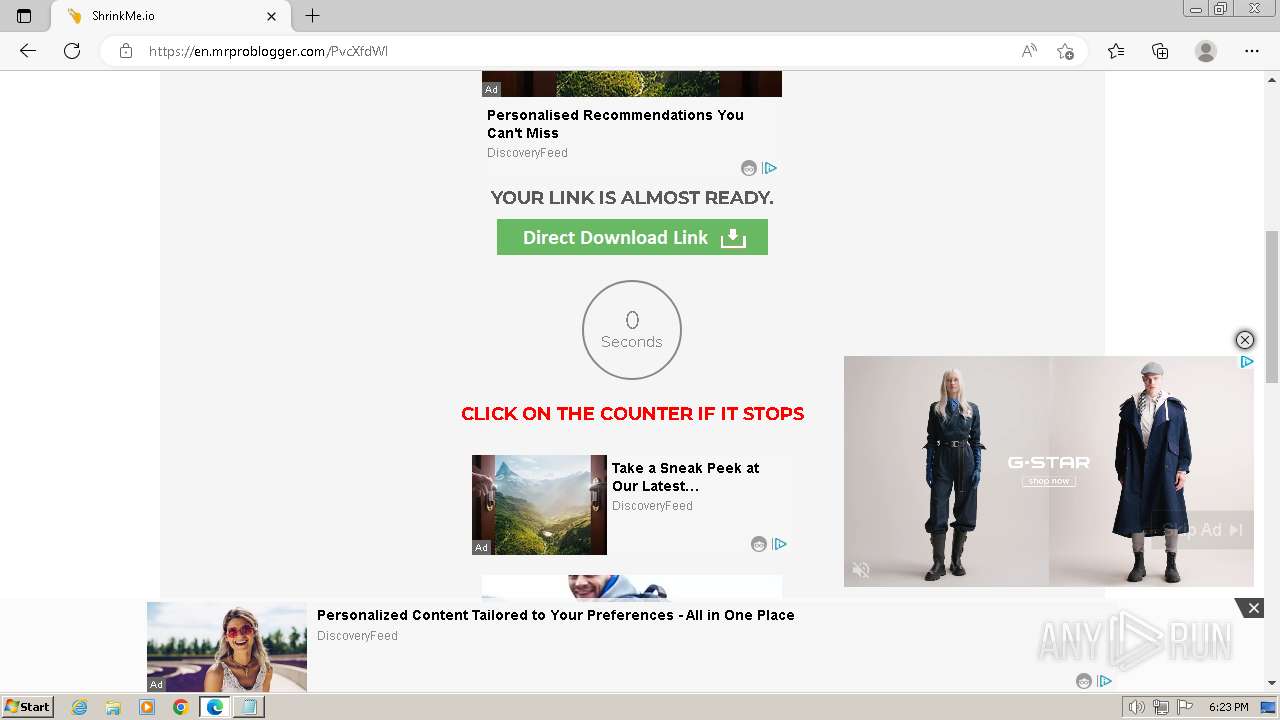
Task: Click the Direct Download Link button
Action: coord(632,237)
